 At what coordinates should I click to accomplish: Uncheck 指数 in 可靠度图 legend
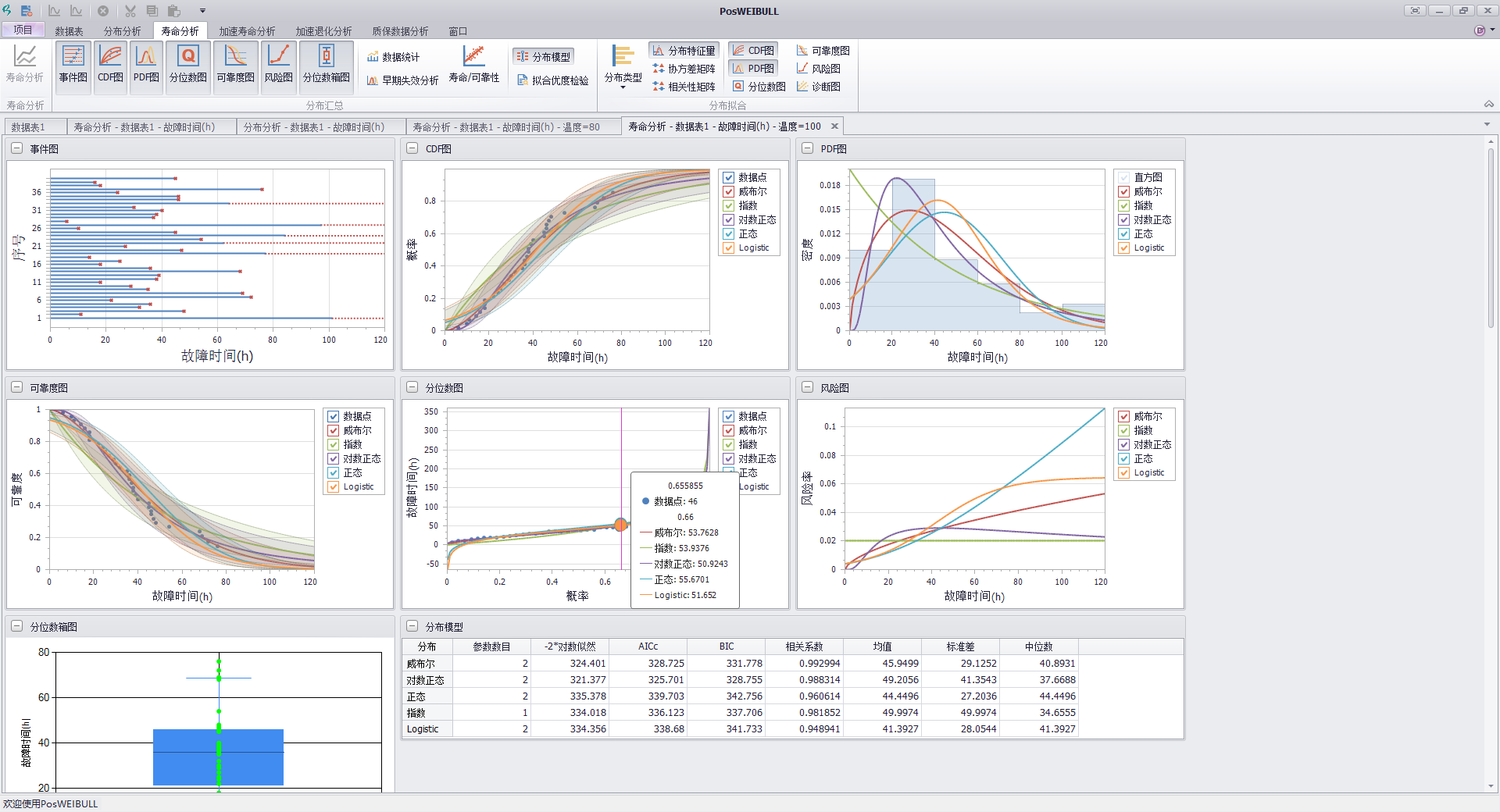tap(333, 445)
